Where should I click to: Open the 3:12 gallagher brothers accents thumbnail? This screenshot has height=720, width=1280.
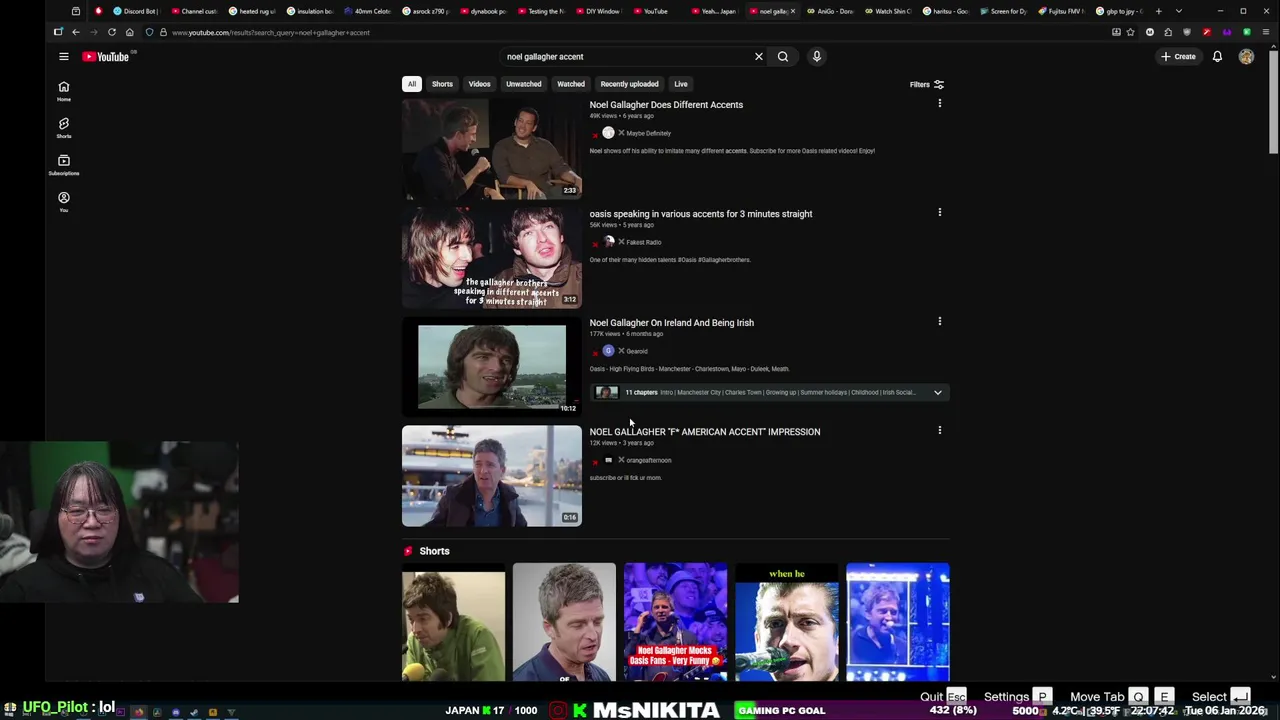(x=491, y=258)
